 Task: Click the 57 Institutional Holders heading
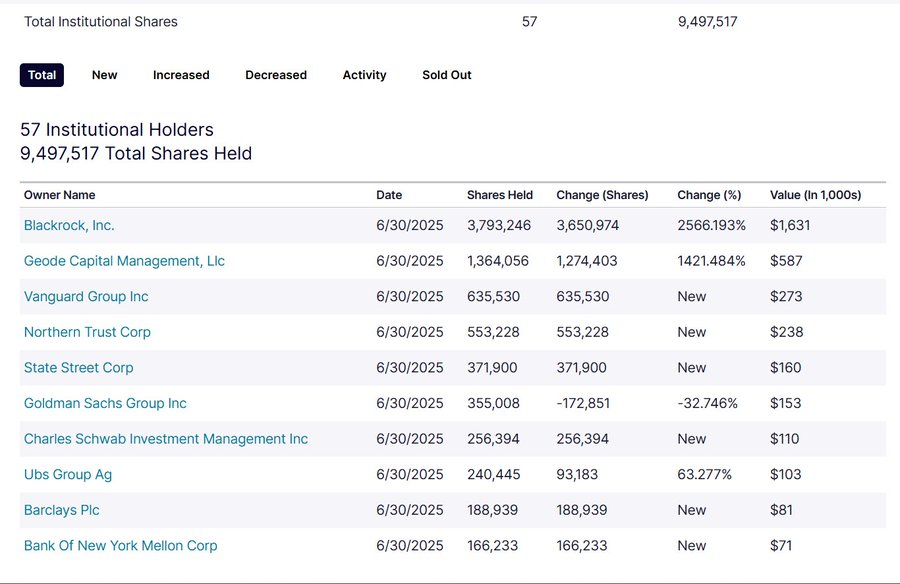click(x=117, y=130)
